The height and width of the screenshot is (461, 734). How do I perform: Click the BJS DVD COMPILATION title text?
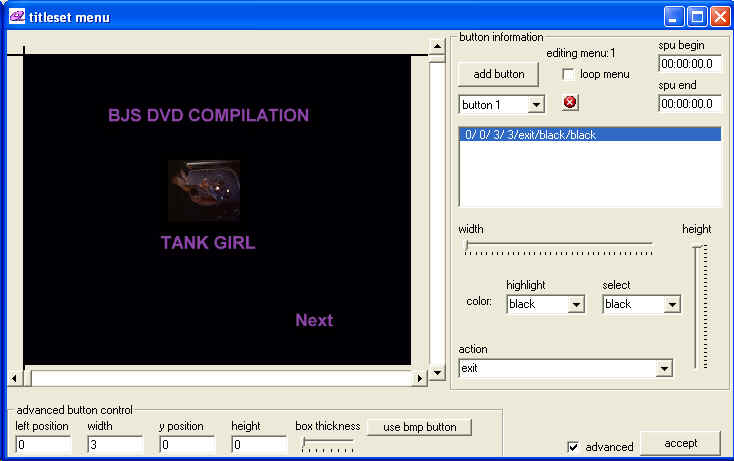(x=208, y=115)
